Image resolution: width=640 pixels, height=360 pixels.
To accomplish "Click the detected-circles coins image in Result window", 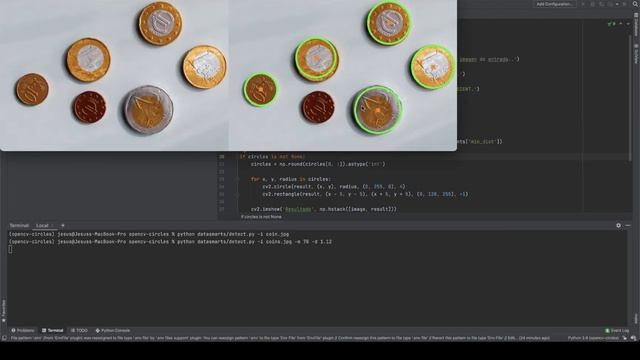I will tap(343, 75).
